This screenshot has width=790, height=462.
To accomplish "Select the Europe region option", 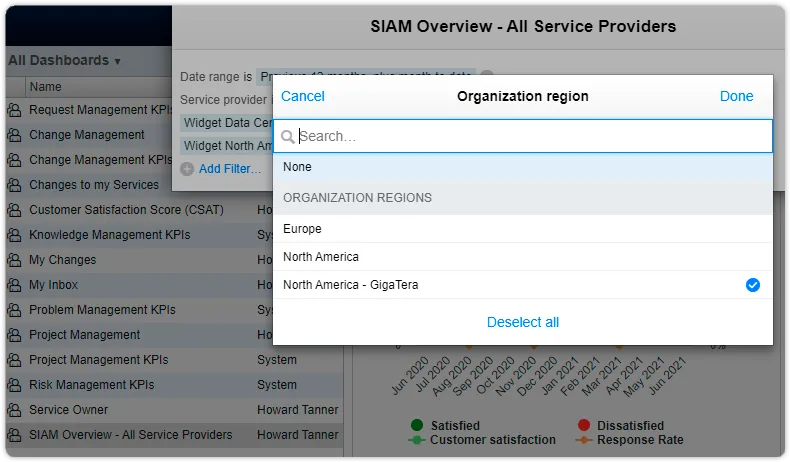I will click(x=522, y=229).
